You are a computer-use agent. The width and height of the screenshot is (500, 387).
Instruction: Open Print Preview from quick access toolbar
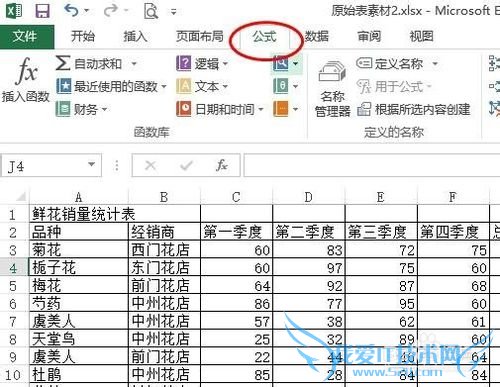pyautogui.click(x=151, y=11)
